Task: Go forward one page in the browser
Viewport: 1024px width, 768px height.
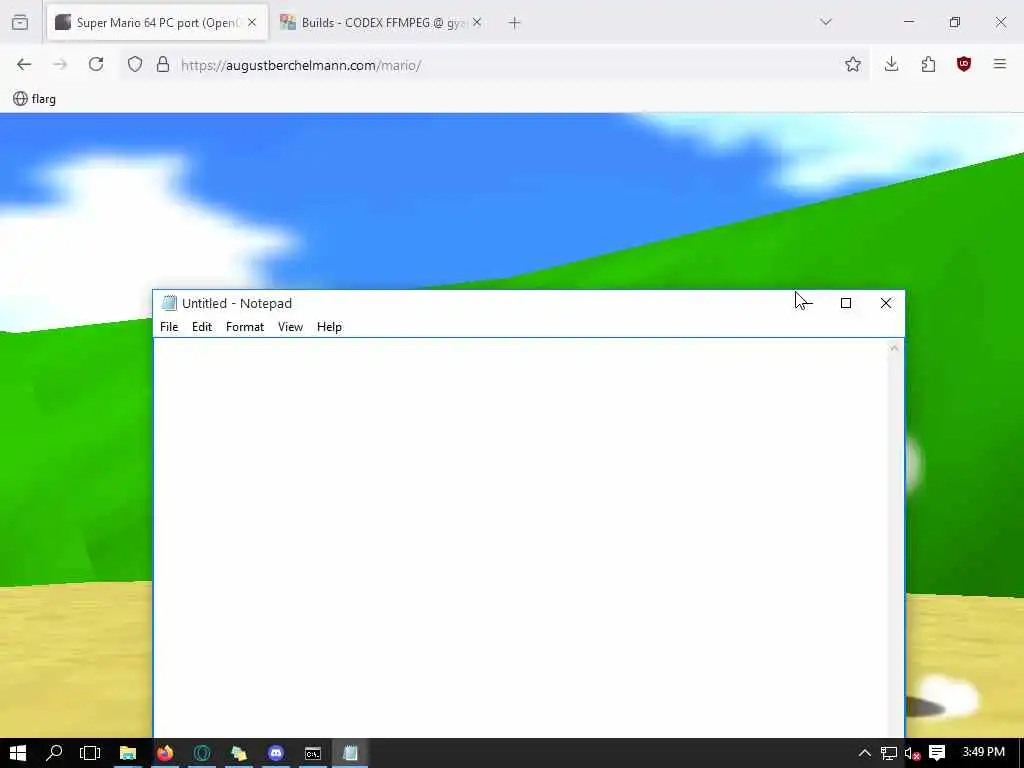Action: [x=60, y=64]
